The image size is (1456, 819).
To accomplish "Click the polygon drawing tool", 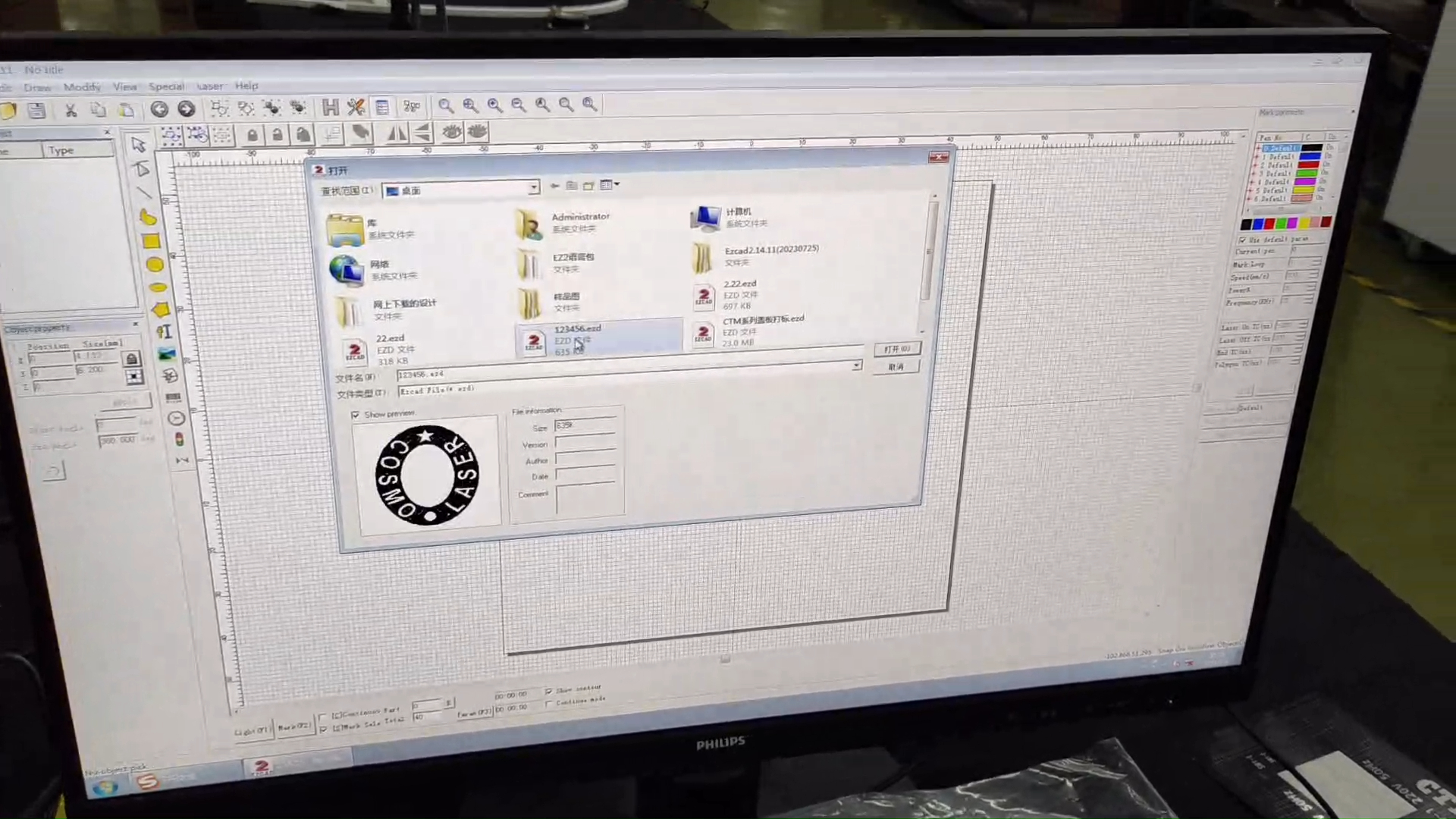I will (160, 309).
